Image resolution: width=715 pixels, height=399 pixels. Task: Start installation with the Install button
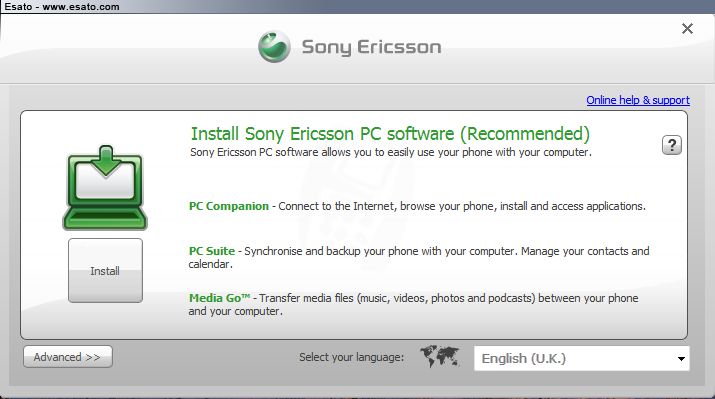click(x=105, y=270)
